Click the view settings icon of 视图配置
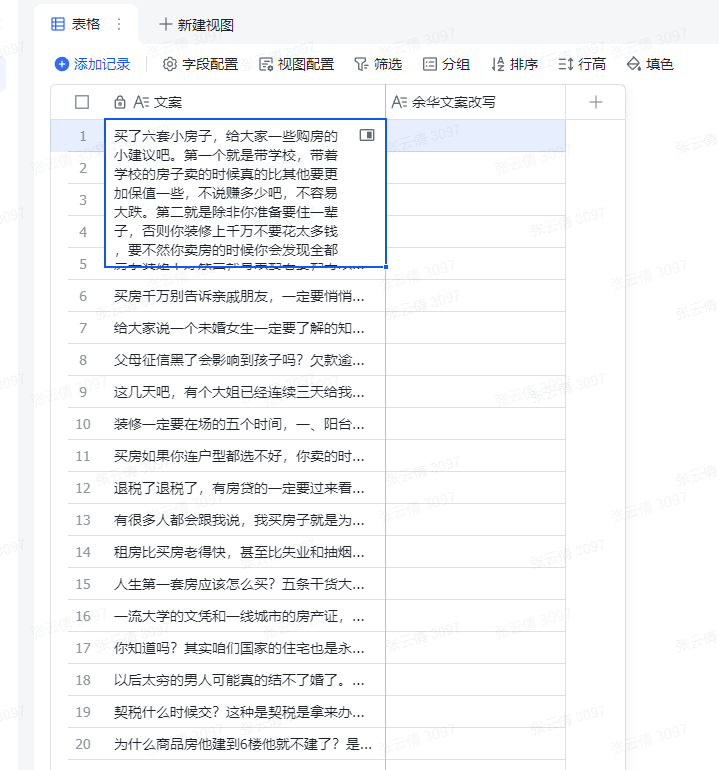 (x=266, y=64)
